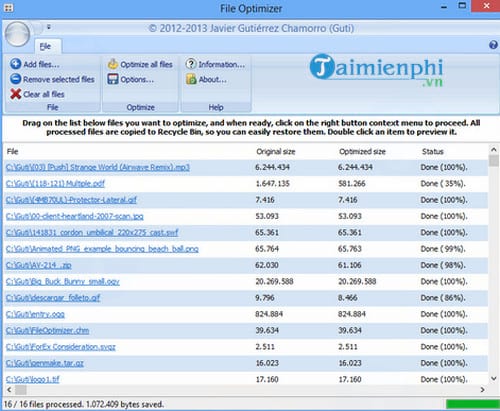Click original size value 1.647.135
Viewport: 500px width, 411px height.
(x=272, y=184)
